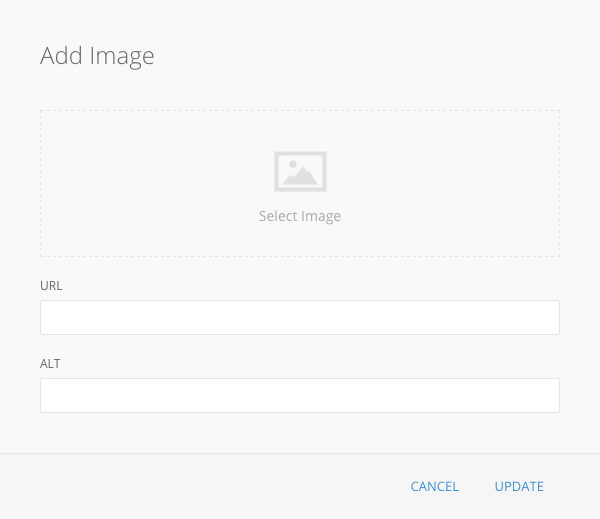Click the Add Image dialog heading

click(97, 56)
